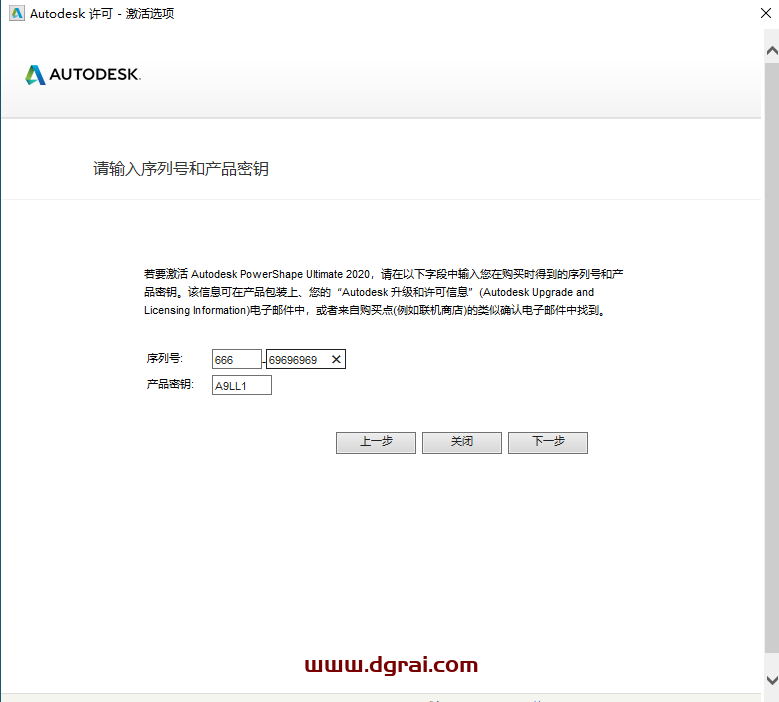The width and height of the screenshot is (779, 702).
Task: Focus the product key field A9LL1
Action: (x=241, y=385)
